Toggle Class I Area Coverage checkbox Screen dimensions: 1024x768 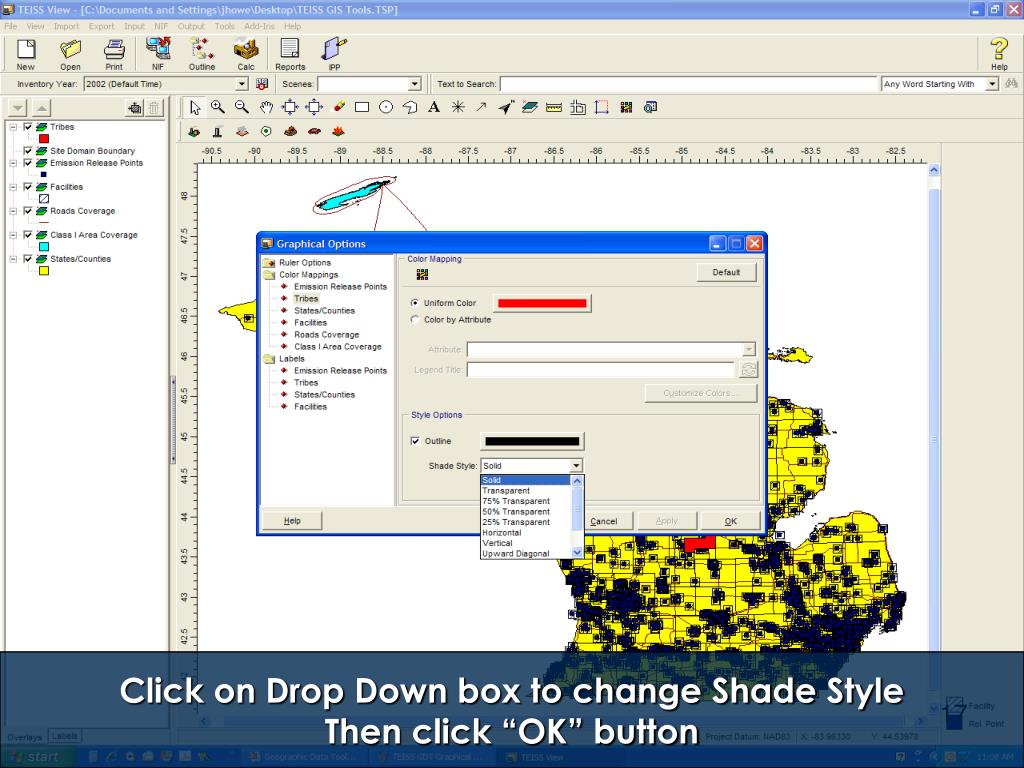tap(28, 234)
